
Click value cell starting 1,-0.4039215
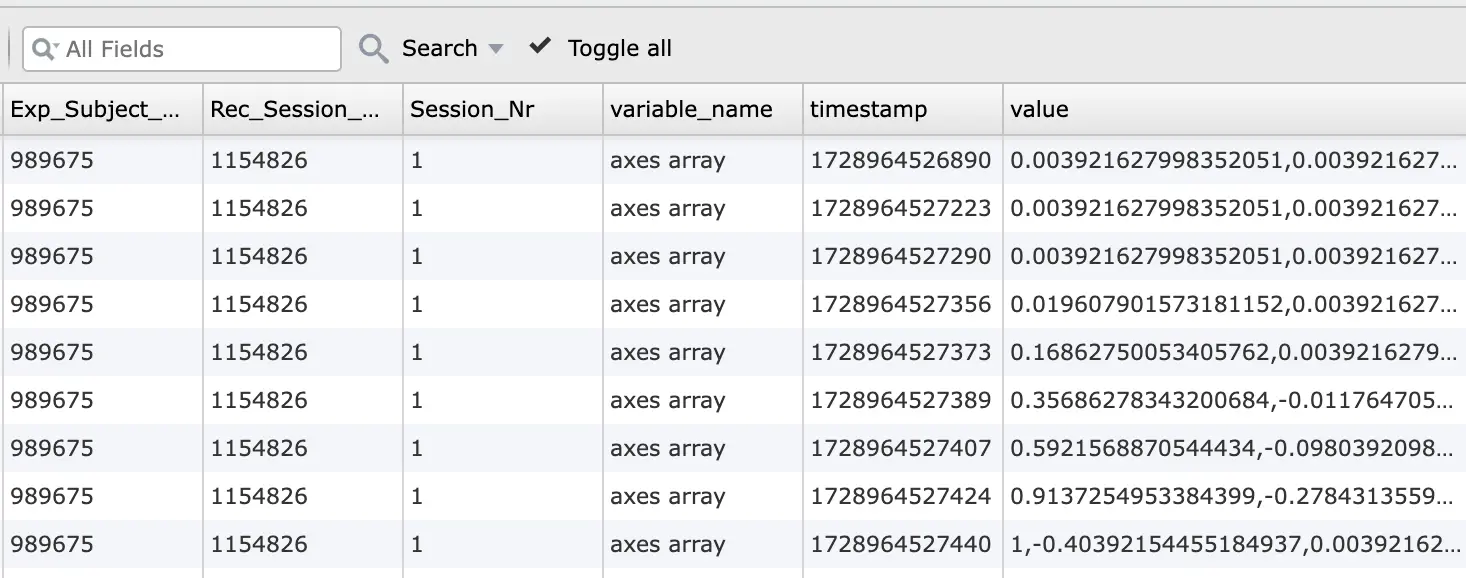[x=1235, y=544]
